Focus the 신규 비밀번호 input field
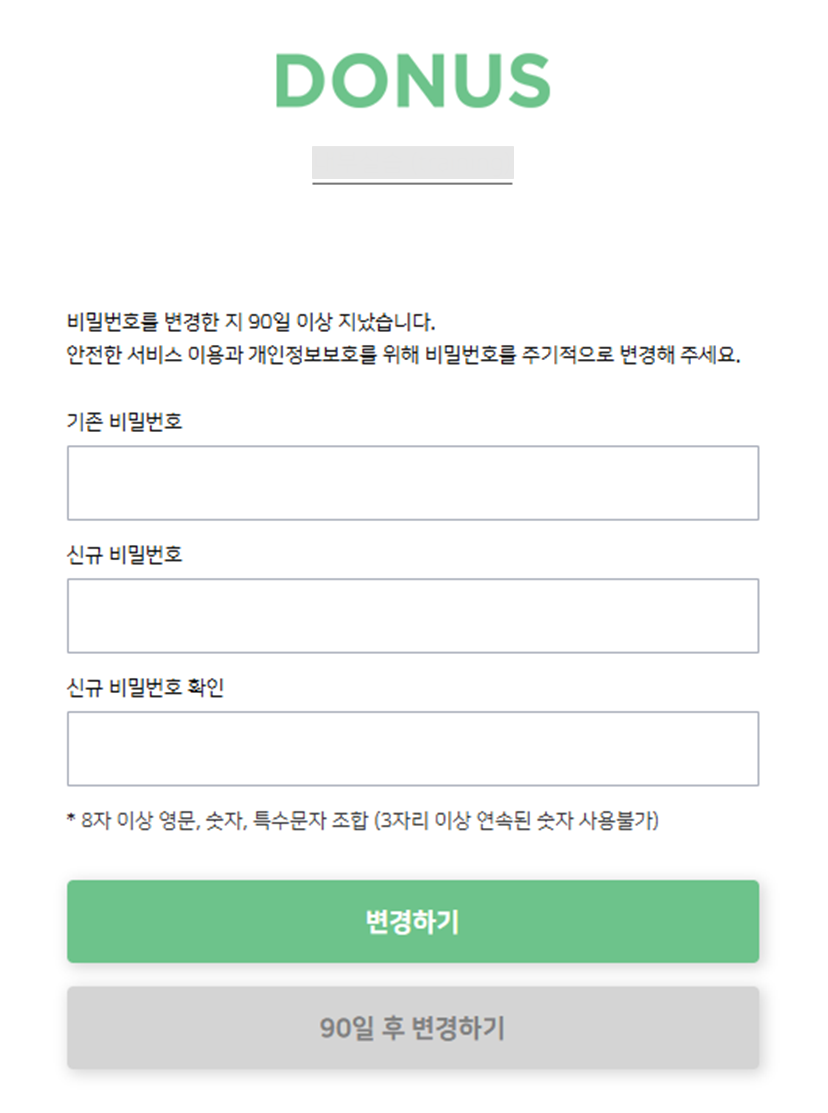This screenshot has height=1113, width=828. pos(413,616)
